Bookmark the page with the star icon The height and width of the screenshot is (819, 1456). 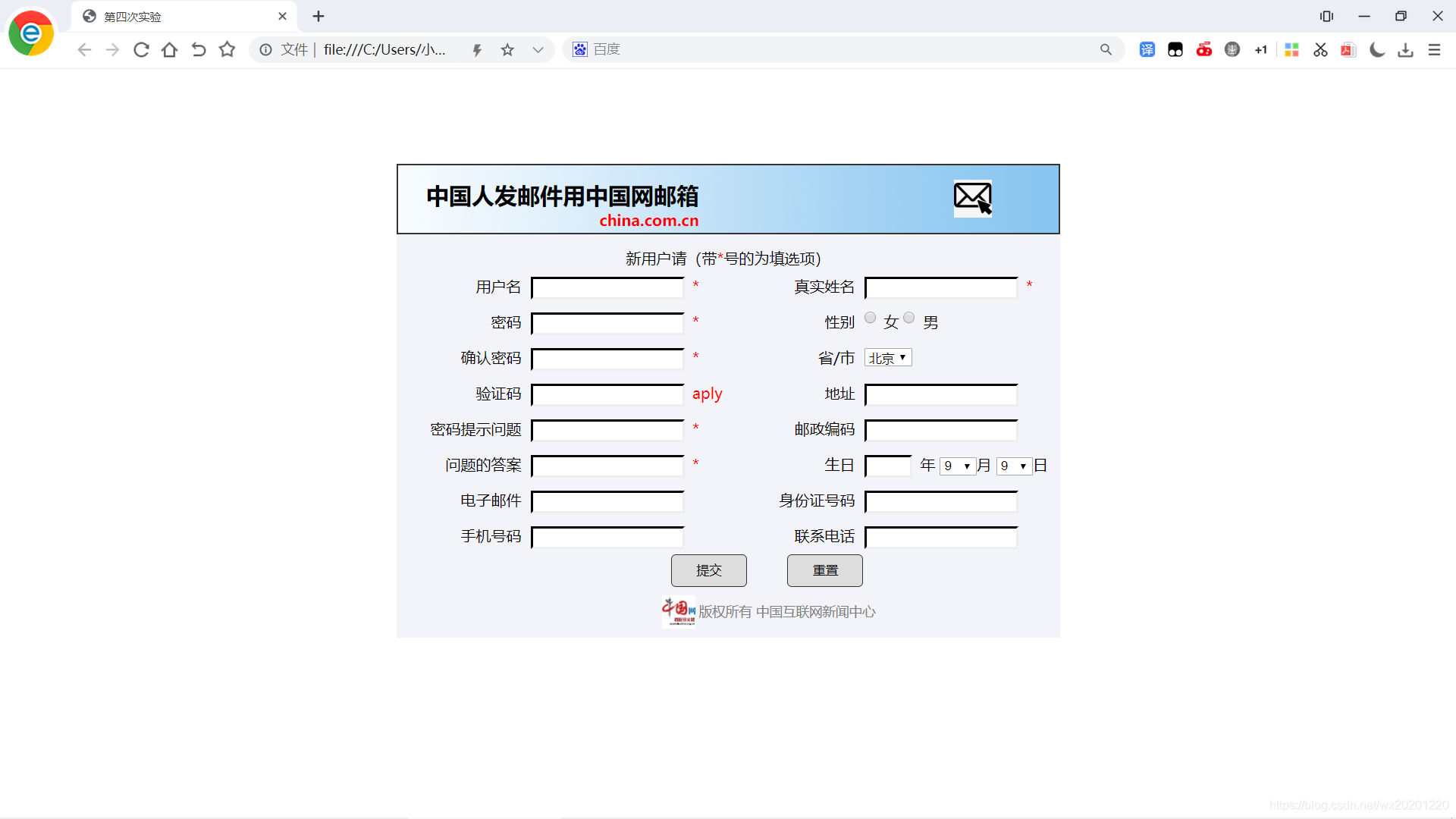point(507,49)
